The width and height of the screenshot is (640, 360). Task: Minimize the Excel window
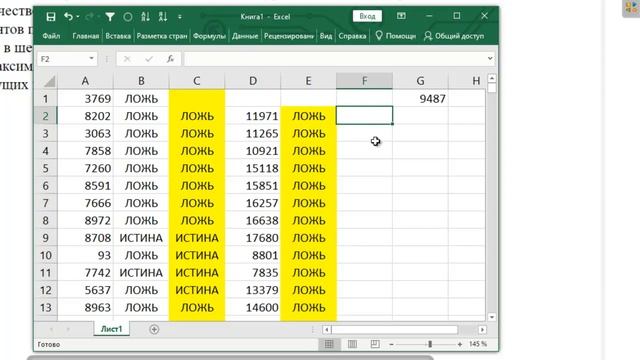[x=429, y=16]
